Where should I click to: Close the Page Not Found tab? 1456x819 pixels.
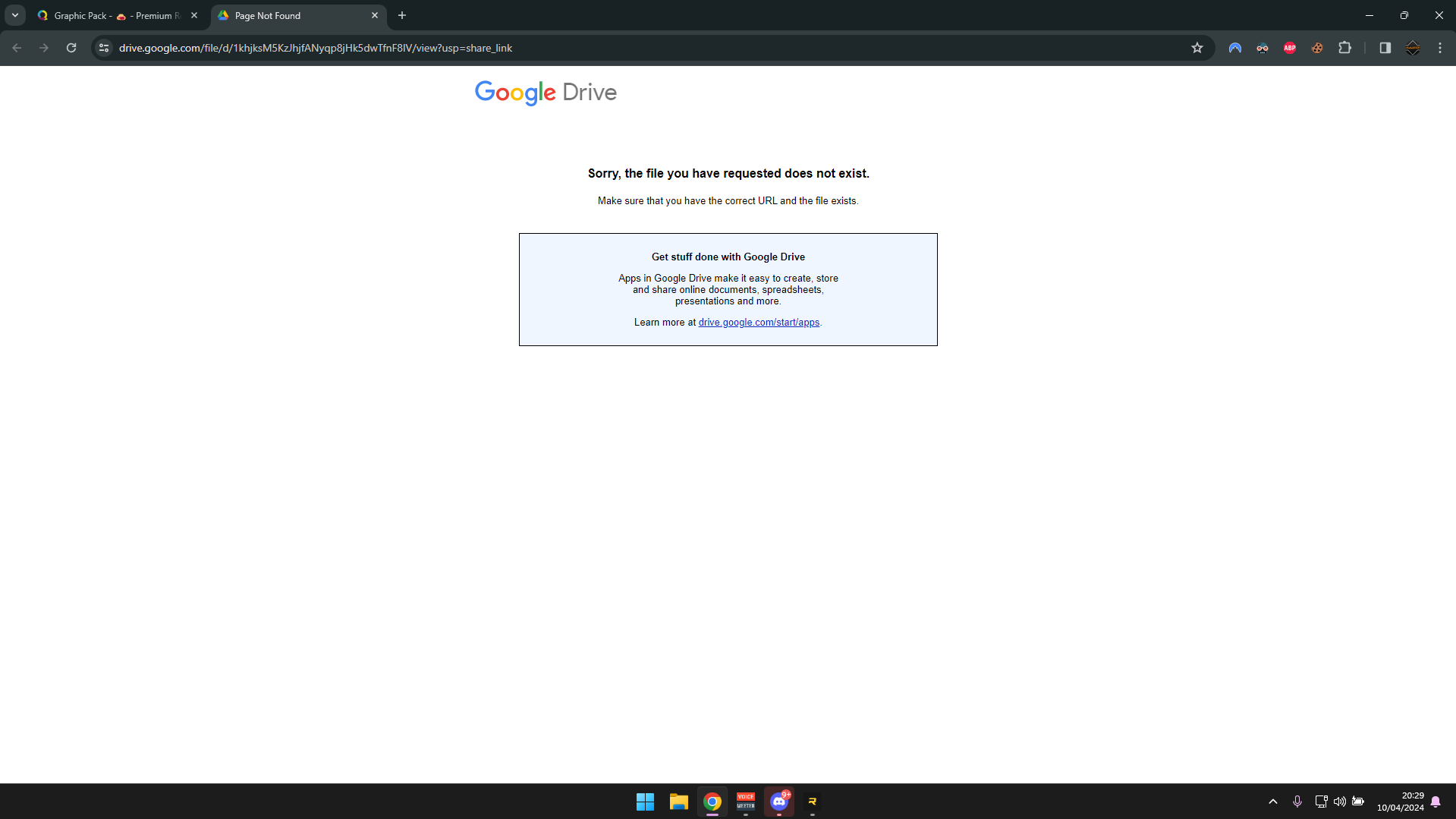[375, 15]
